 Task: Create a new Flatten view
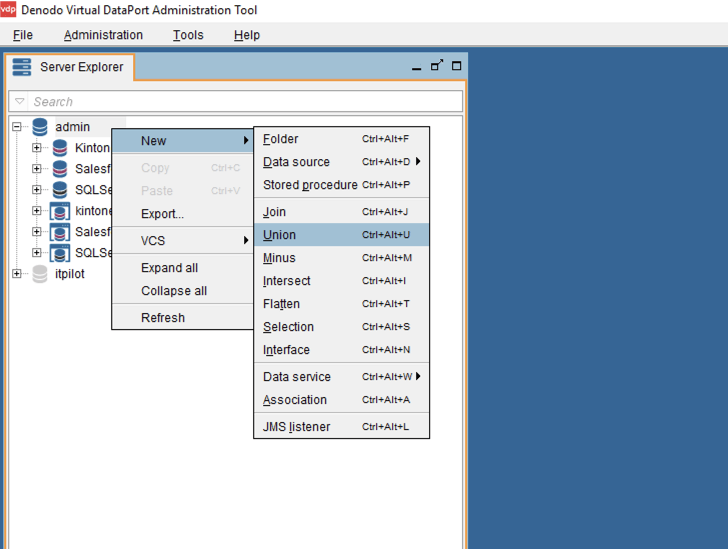click(x=341, y=304)
